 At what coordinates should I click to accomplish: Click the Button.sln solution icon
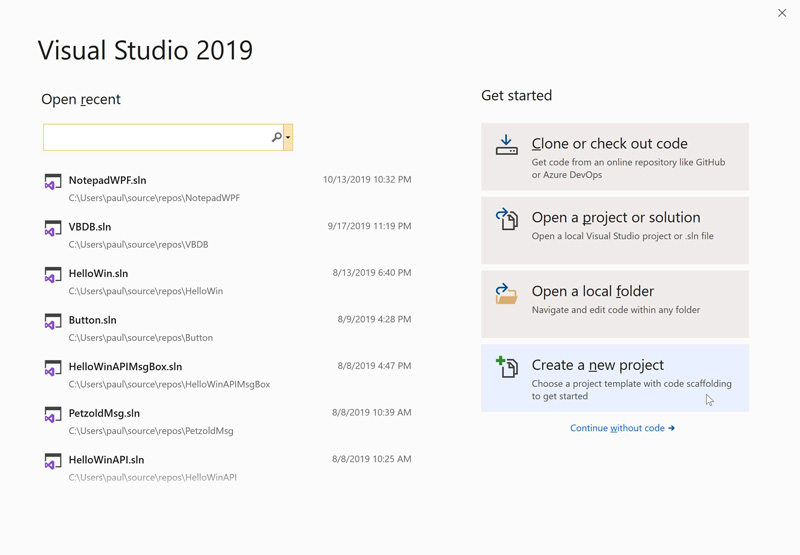point(53,322)
